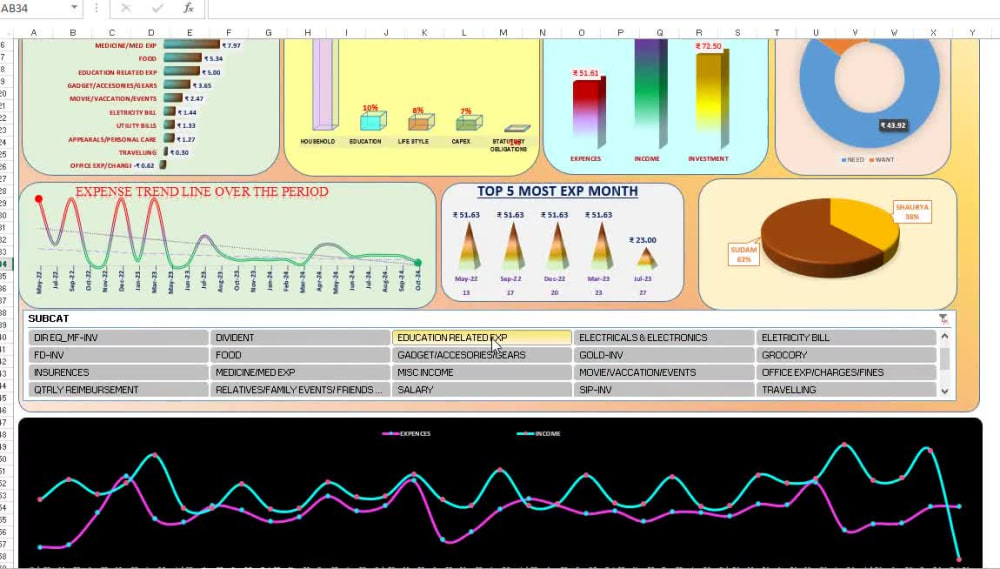Select MISC INCOME slicer item
Image resolution: width=1000 pixels, height=569 pixels.
pos(482,372)
